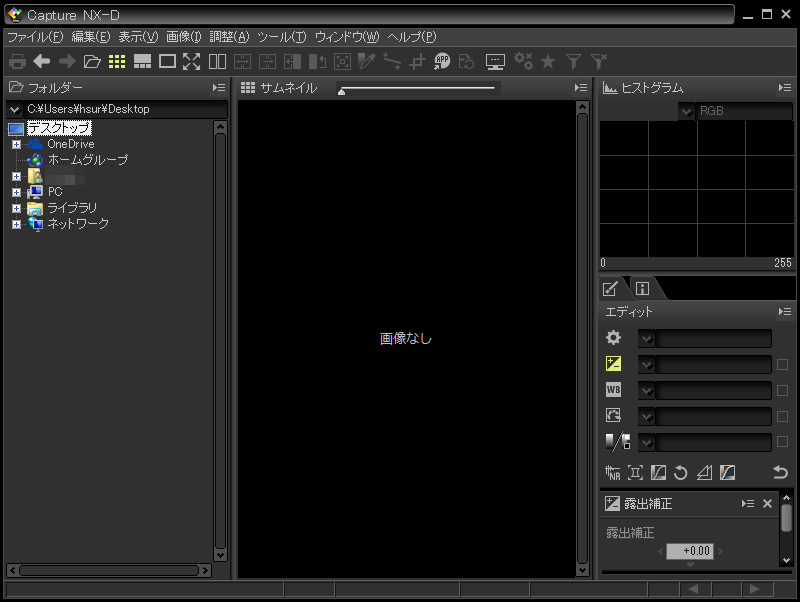800x602 pixels.
Task: Open the RGB histogram channel dropdown
Action: 687,111
